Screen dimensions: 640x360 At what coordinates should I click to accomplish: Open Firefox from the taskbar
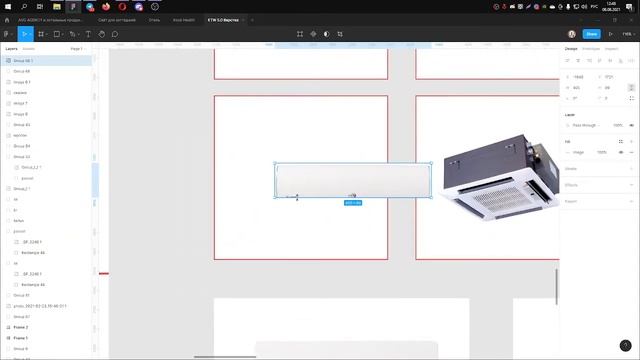106,7
